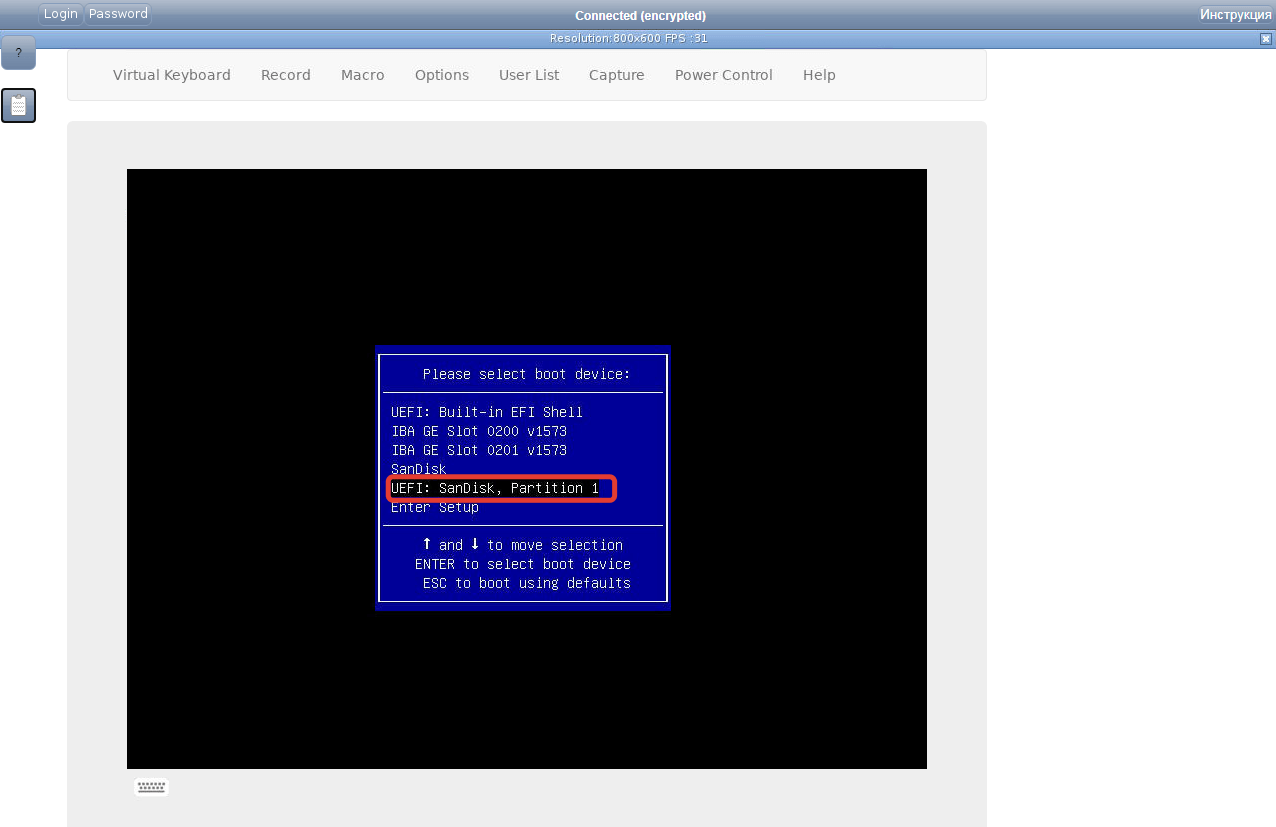Image resolution: width=1276 pixels, height=827 pixels.
Task: Select UEFI: SanDisk, Partition 1 entry
Action: [495, 488]
